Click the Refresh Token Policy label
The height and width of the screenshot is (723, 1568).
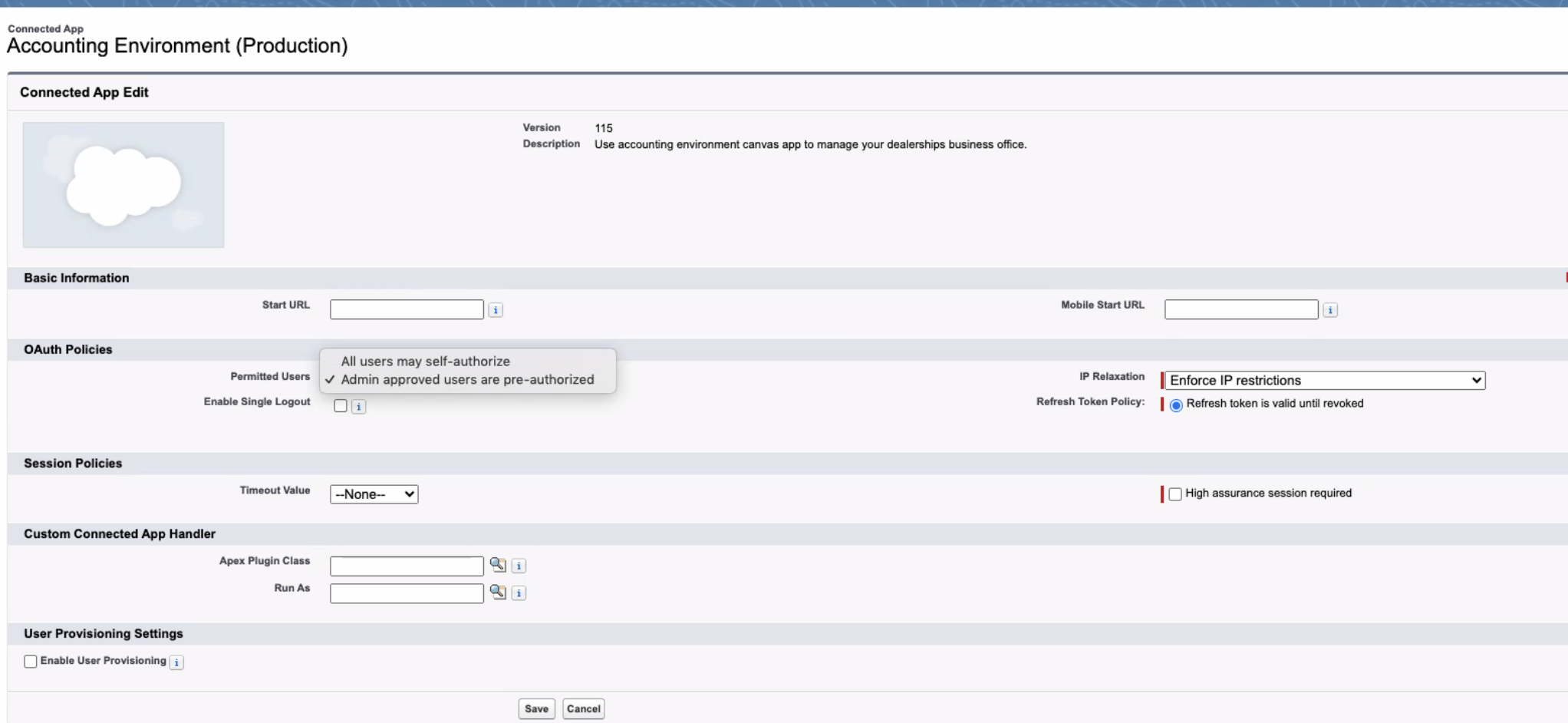tap(1090, 401)
